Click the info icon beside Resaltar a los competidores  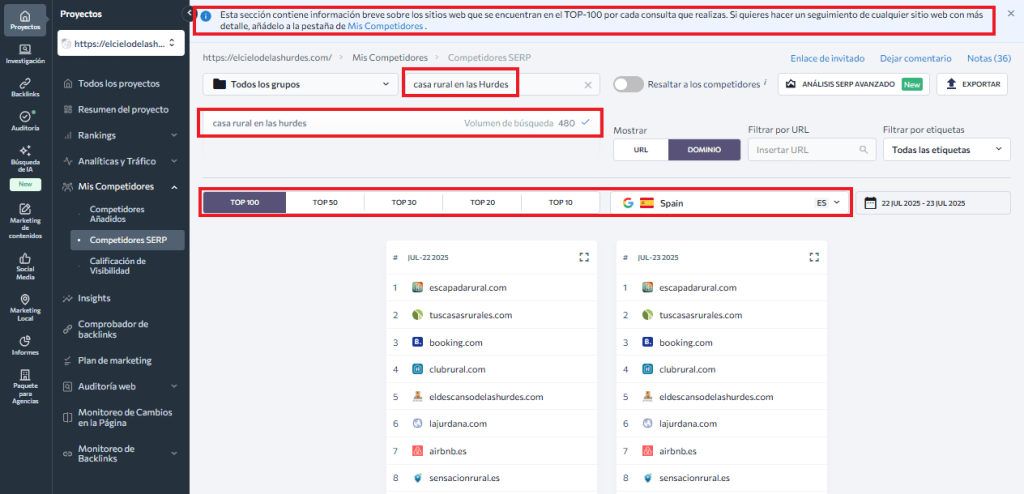[x=765, y=82]
